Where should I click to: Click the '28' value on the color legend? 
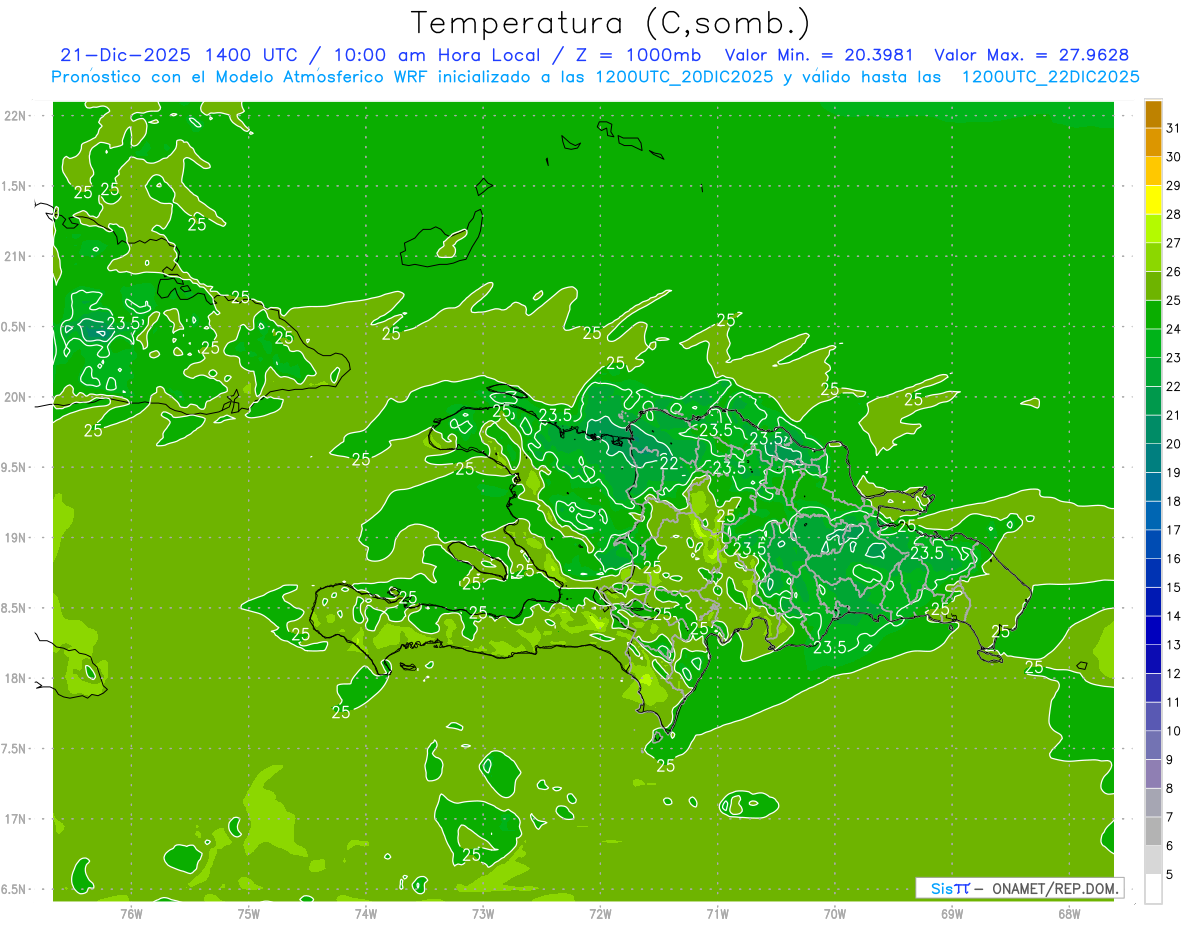(1173, 214)
